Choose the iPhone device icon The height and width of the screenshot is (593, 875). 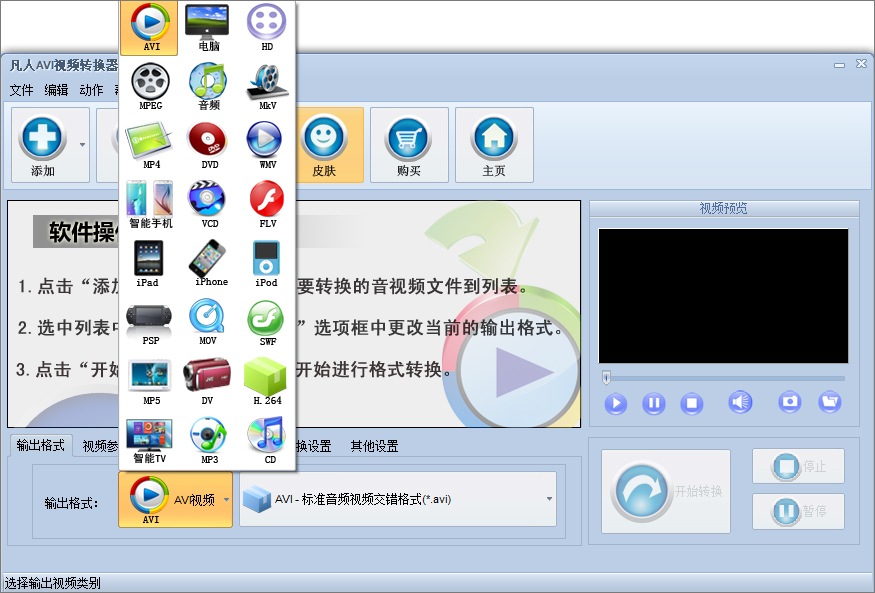click(x=210, y=263)
